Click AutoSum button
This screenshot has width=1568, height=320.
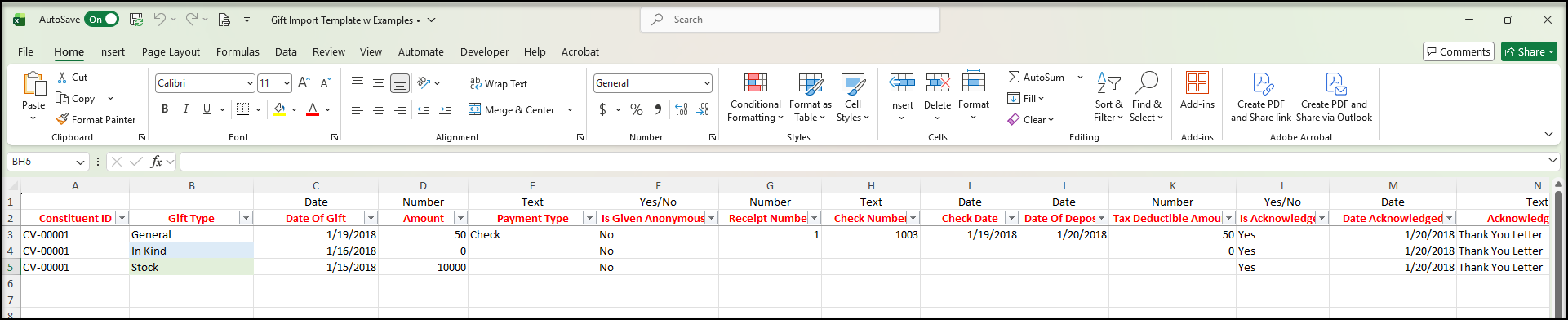click(x=1036, y=77)
